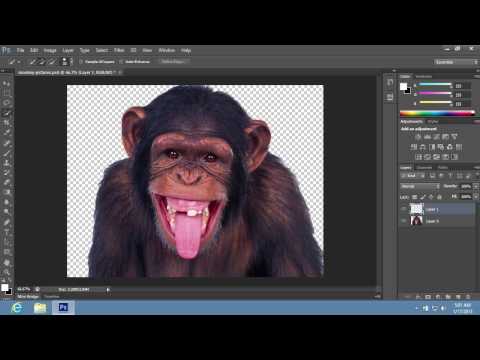Open the Image menu
480x360 pixels.
click(x=50, y=50)
